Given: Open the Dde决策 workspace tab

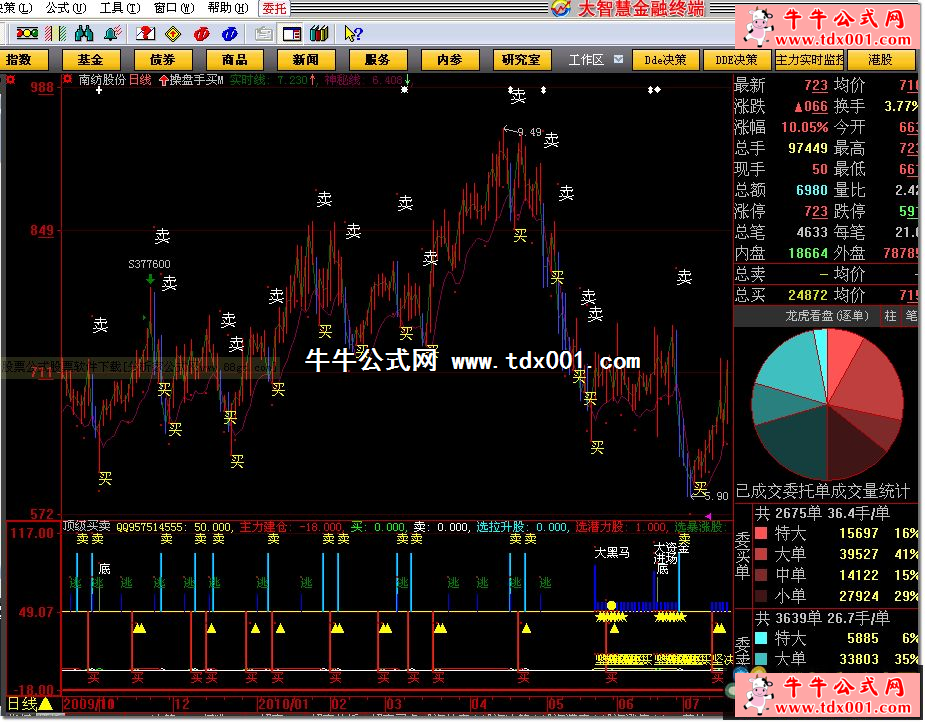Looking at the screenshot, I should pos(665,60).
